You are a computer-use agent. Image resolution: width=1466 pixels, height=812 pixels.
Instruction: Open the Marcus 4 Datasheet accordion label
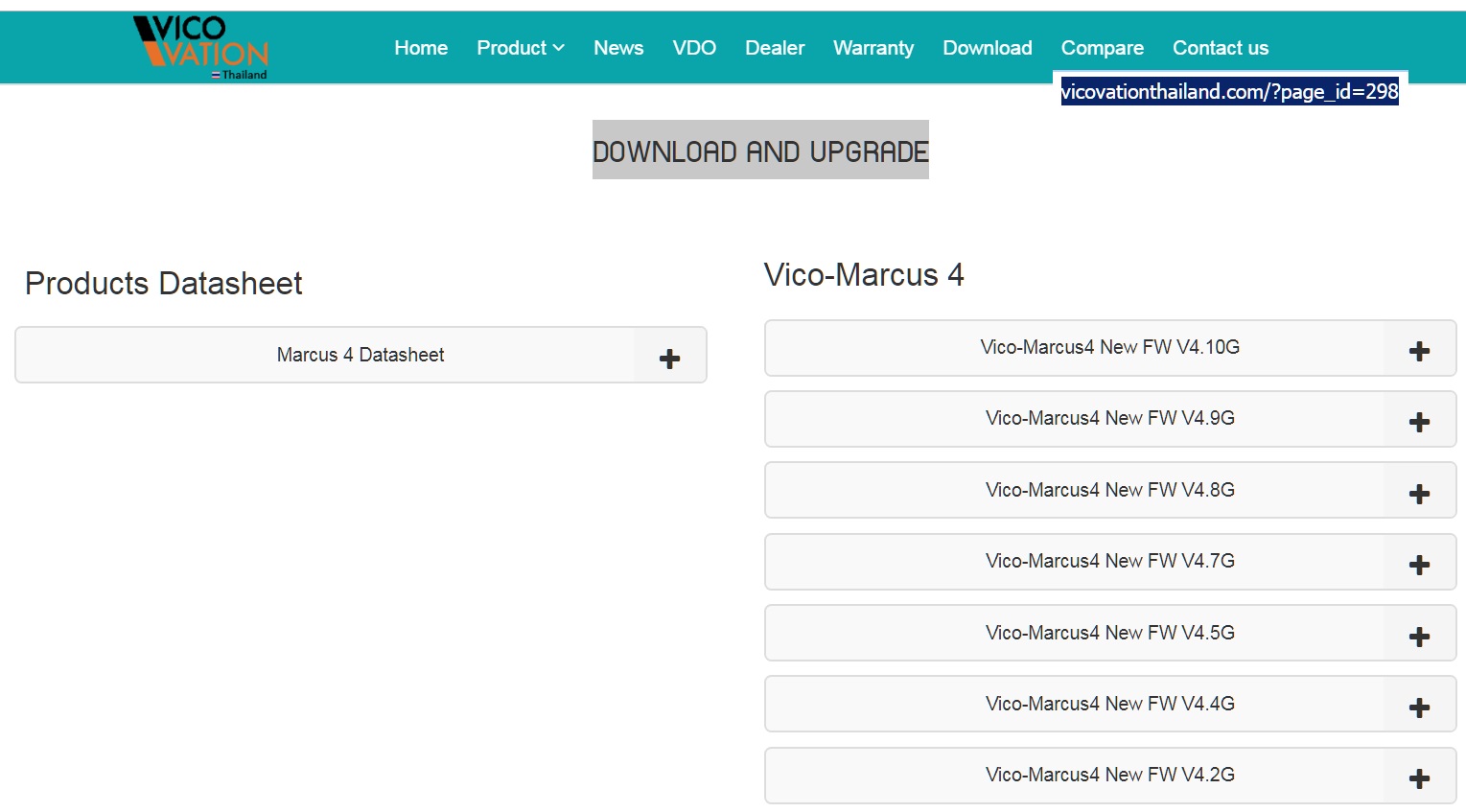(360, 355)
